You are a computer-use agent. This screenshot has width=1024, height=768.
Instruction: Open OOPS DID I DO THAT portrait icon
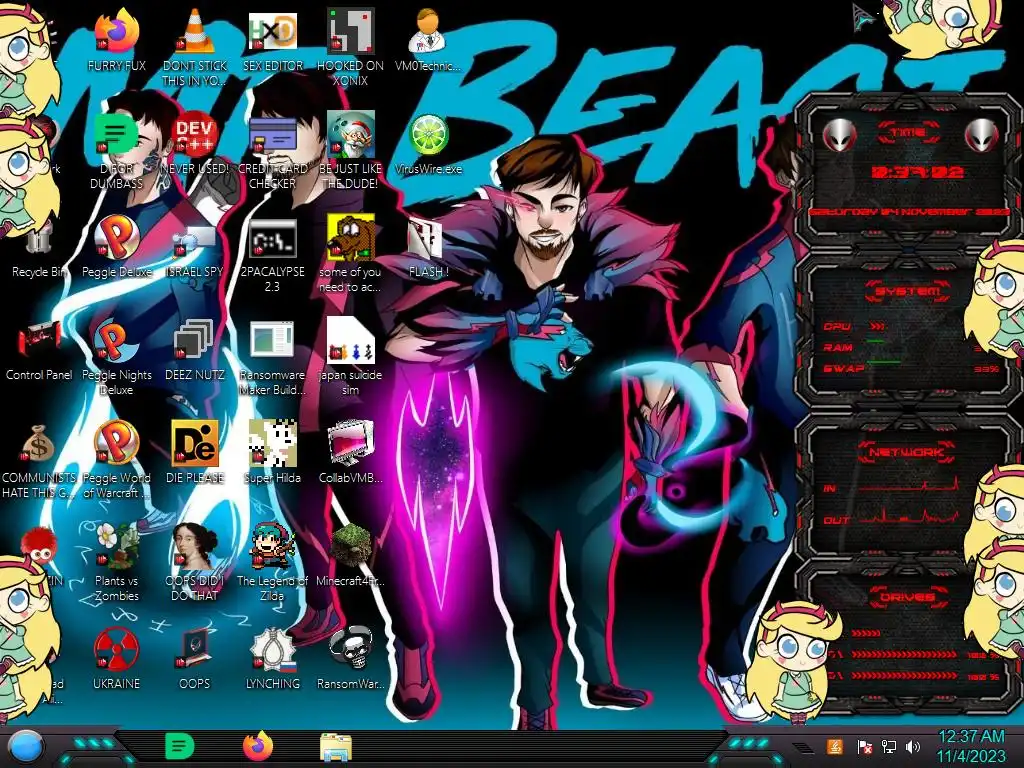point(195,548)
